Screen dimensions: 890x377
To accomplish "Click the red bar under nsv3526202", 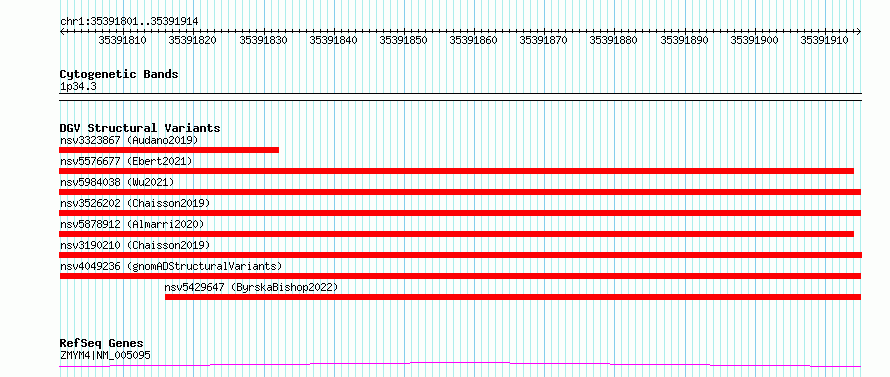I will (x=460, y=213).
